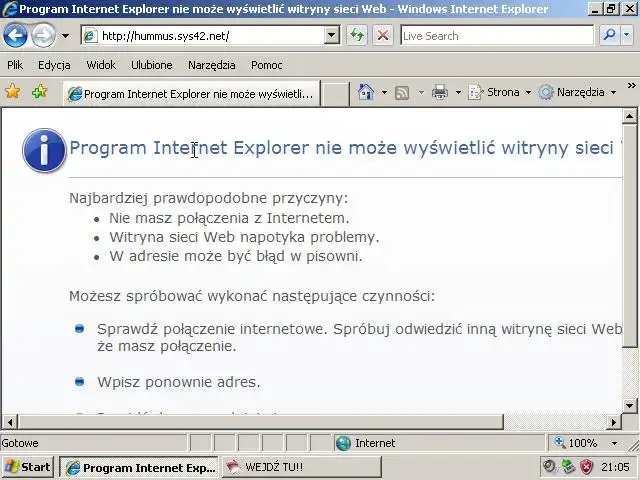Click the vertical scrollbar thumb

tap(629, 236)
